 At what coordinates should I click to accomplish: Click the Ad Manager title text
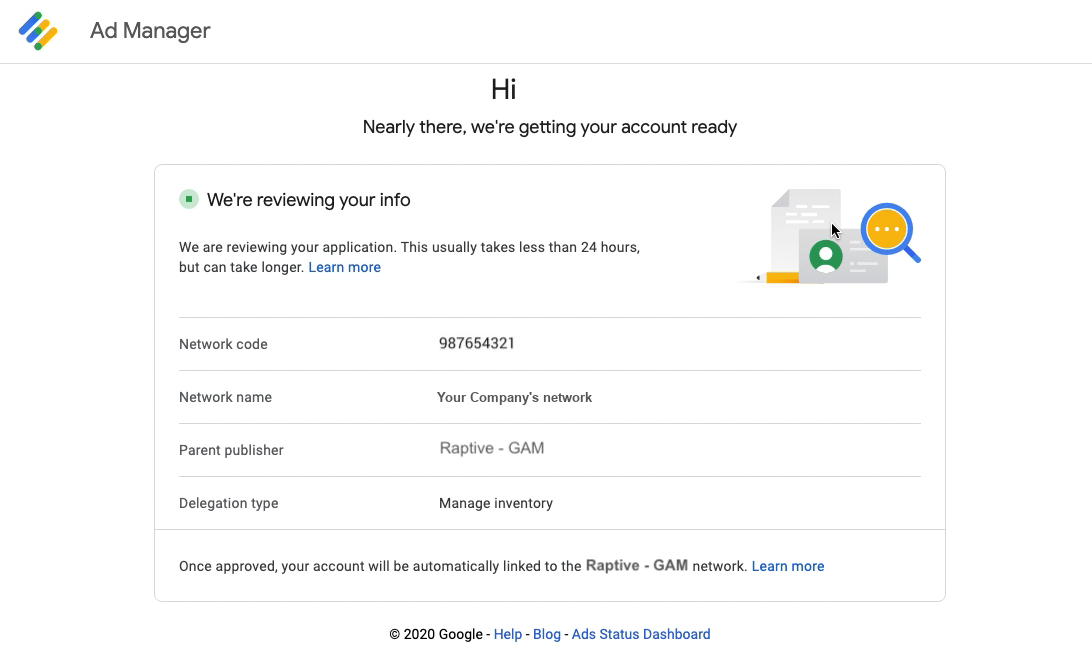click(x=150, y=31)
